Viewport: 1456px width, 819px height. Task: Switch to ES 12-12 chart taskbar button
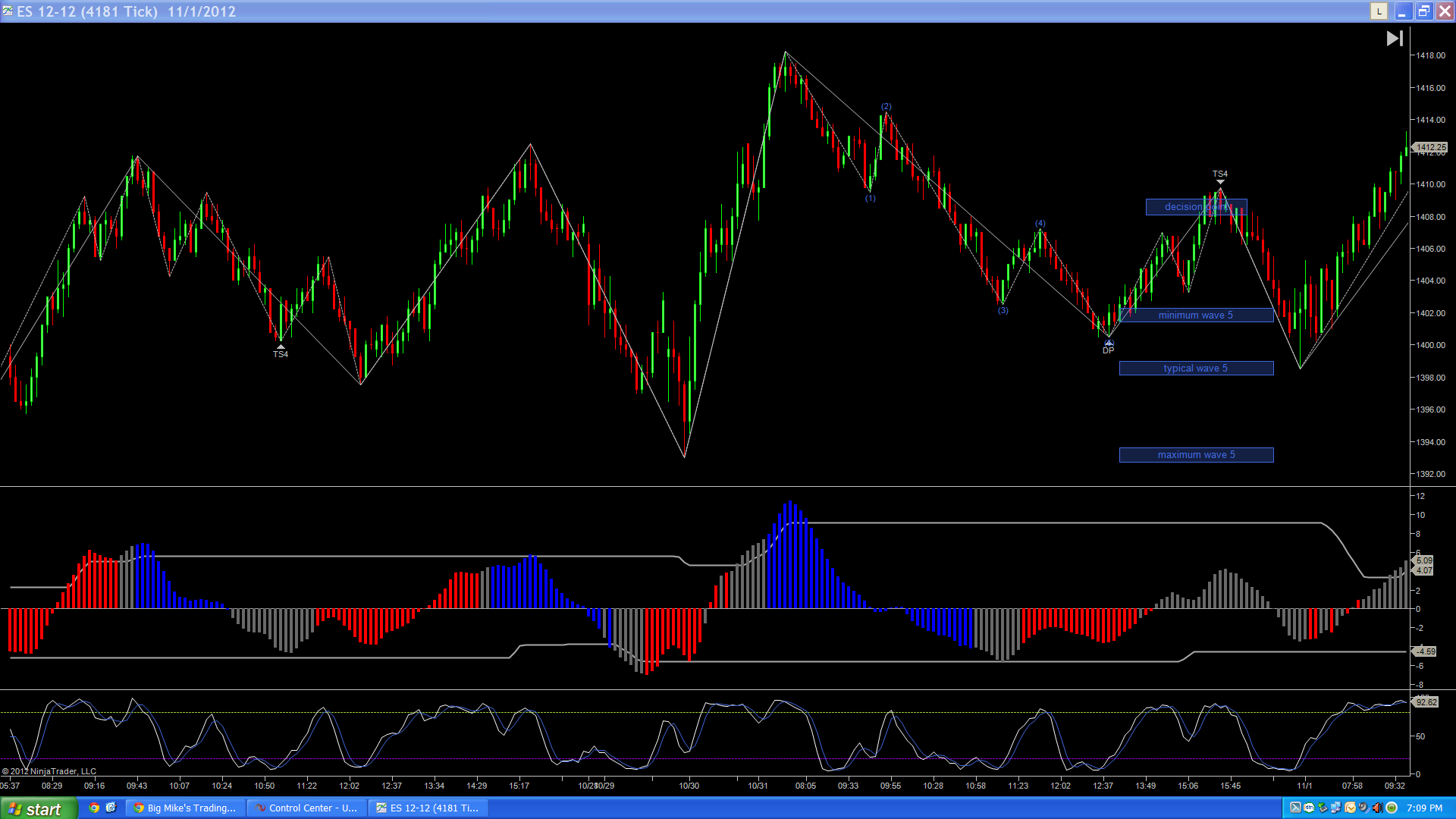click(428, 808)
